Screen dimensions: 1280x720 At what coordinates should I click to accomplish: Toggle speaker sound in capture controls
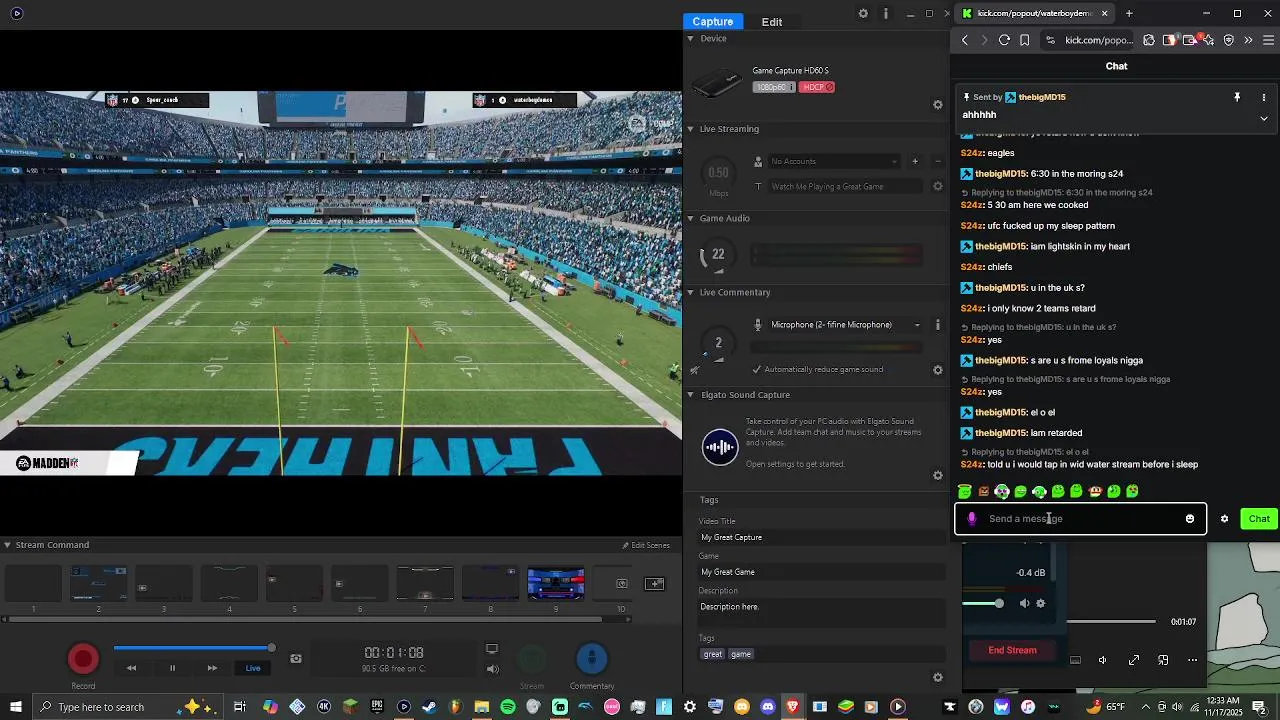click(492, 669)
